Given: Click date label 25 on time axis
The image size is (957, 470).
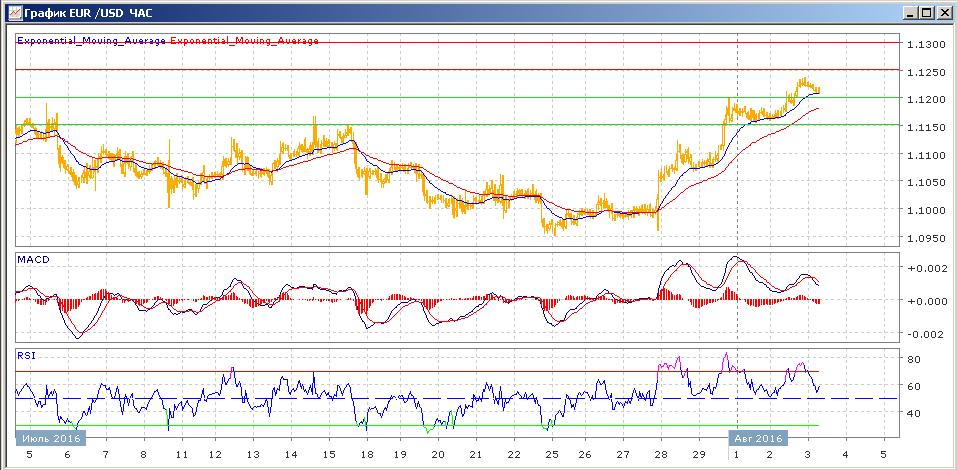Looking at the screenshot, I should click(x=552, y=455).
